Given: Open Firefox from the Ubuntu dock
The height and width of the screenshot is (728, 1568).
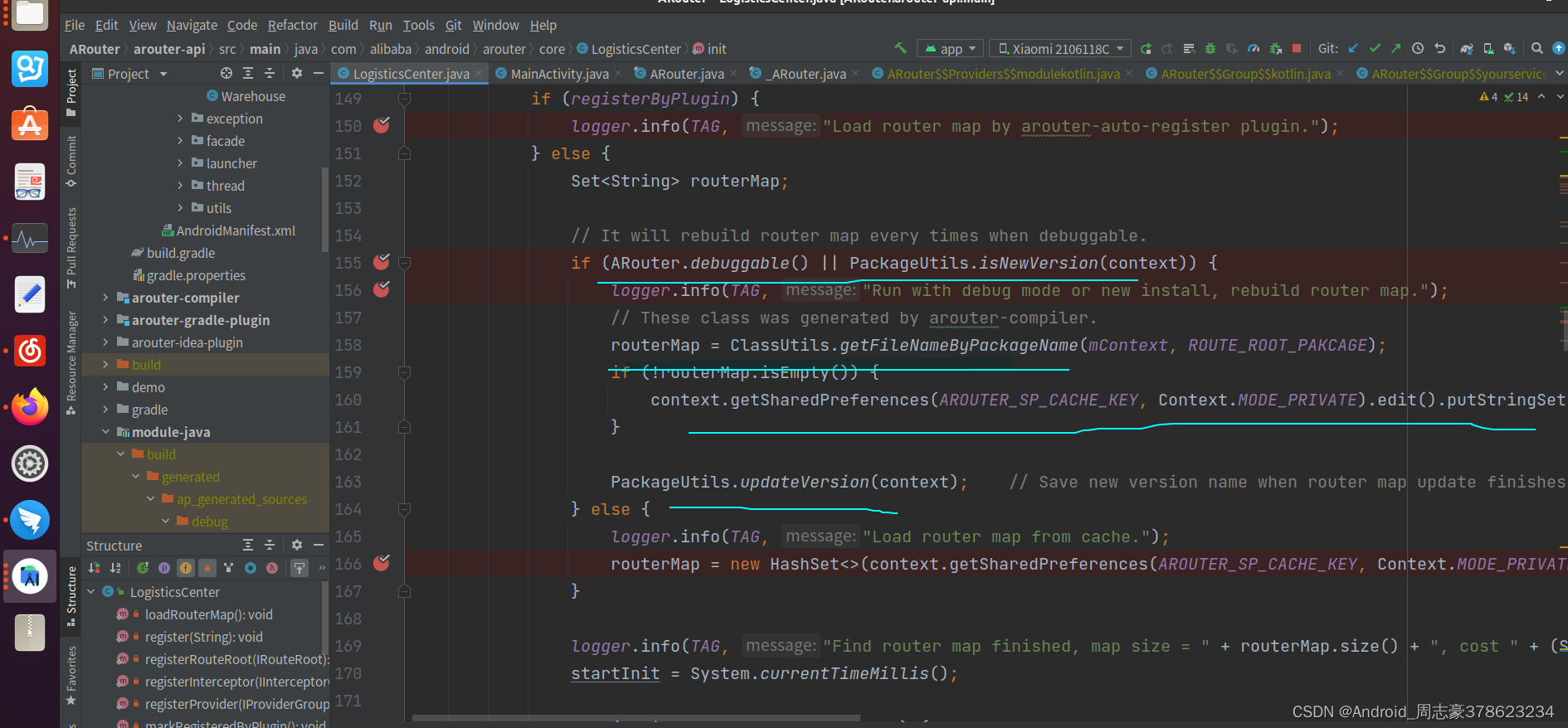Looking at the screenshot, I should click(30, 407).
